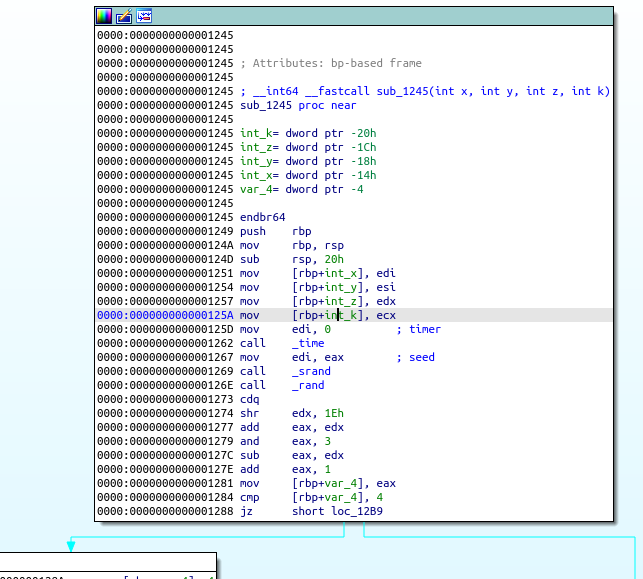The height and width of the screenshot is (579, 643).
Task: Click the '; timer' comment
Action: [x=418, y=329]
